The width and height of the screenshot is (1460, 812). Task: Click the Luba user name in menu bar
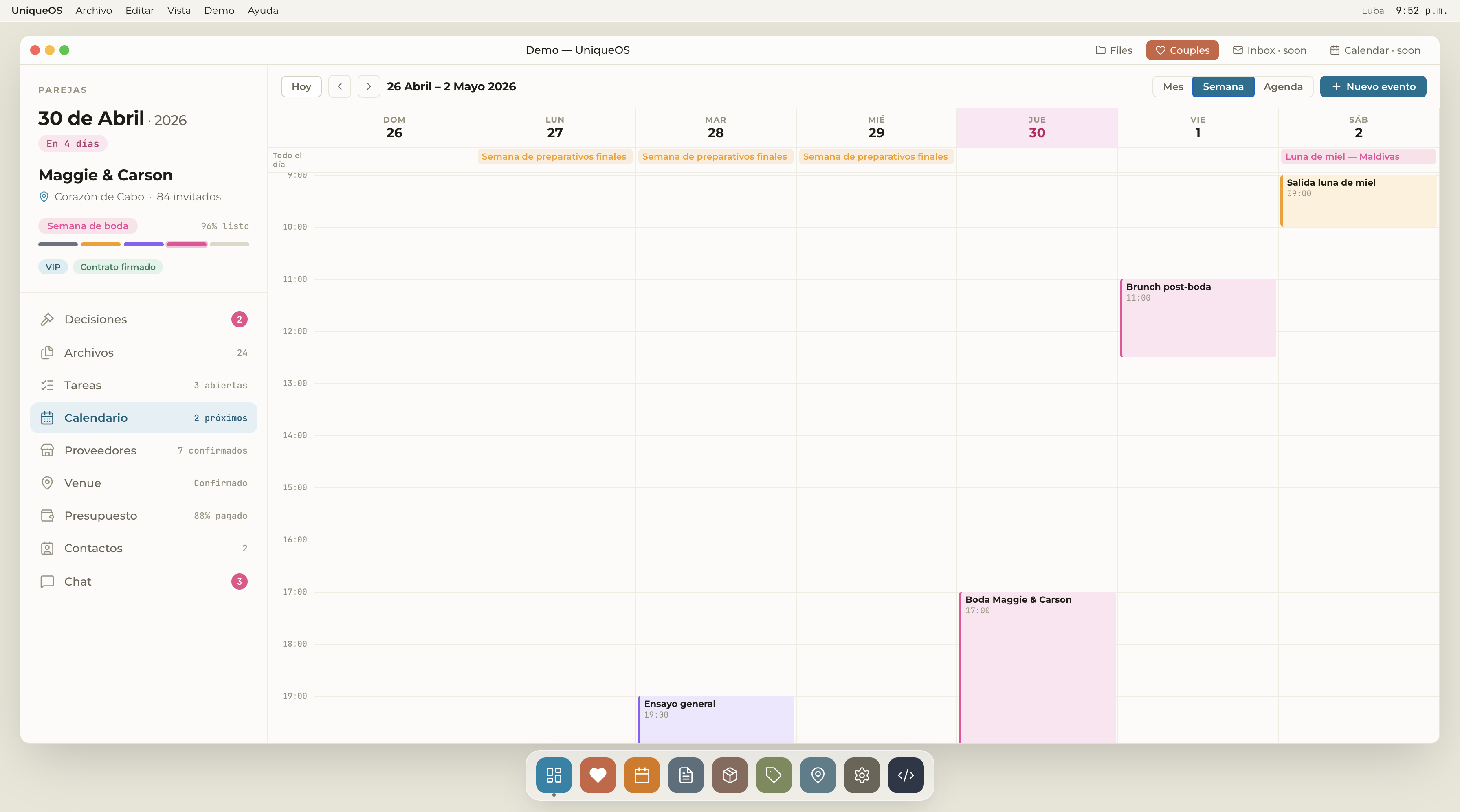pyautogui.click(x=1373, y=11)
